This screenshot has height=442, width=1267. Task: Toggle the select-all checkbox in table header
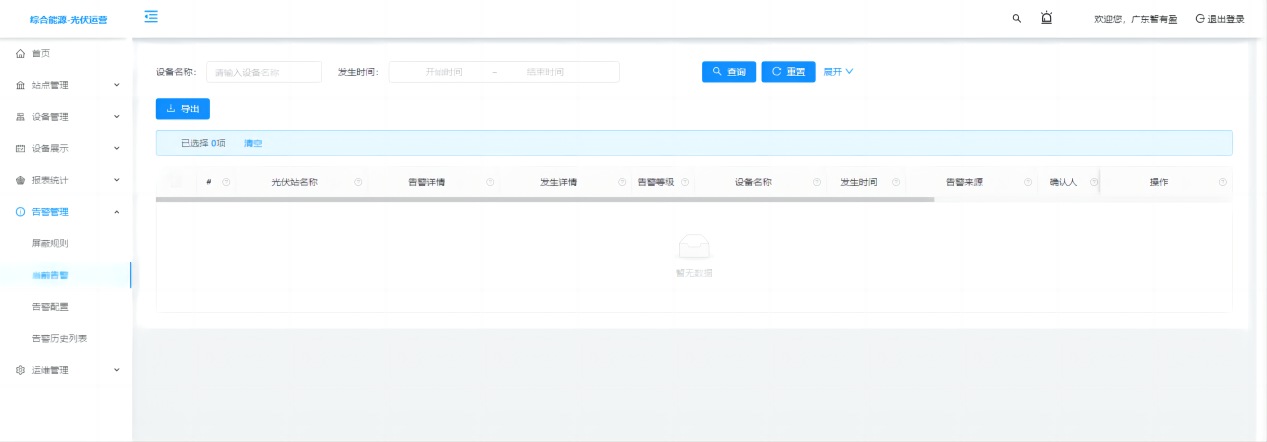[x=175, y=182]
